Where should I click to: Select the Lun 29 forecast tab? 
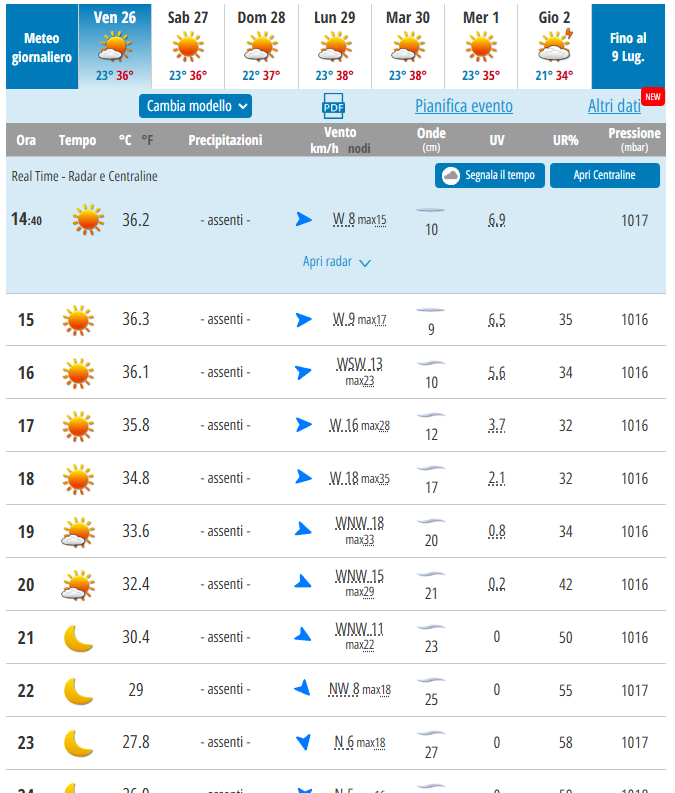click(335, 47)
